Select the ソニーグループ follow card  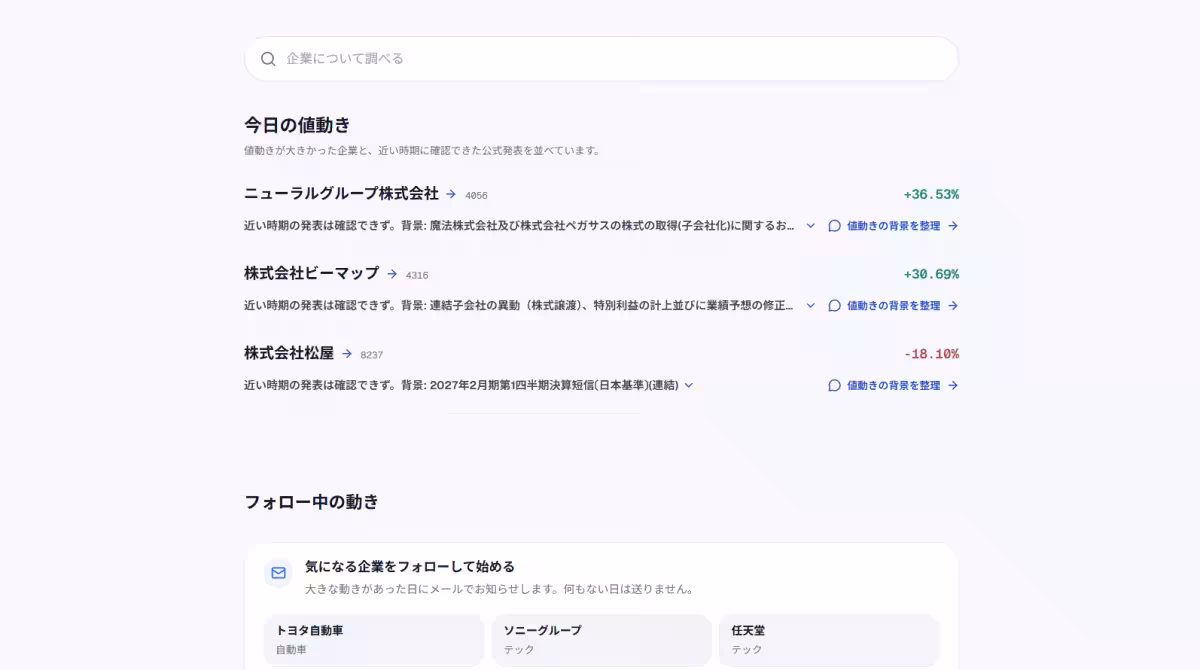tap(601, 640)
